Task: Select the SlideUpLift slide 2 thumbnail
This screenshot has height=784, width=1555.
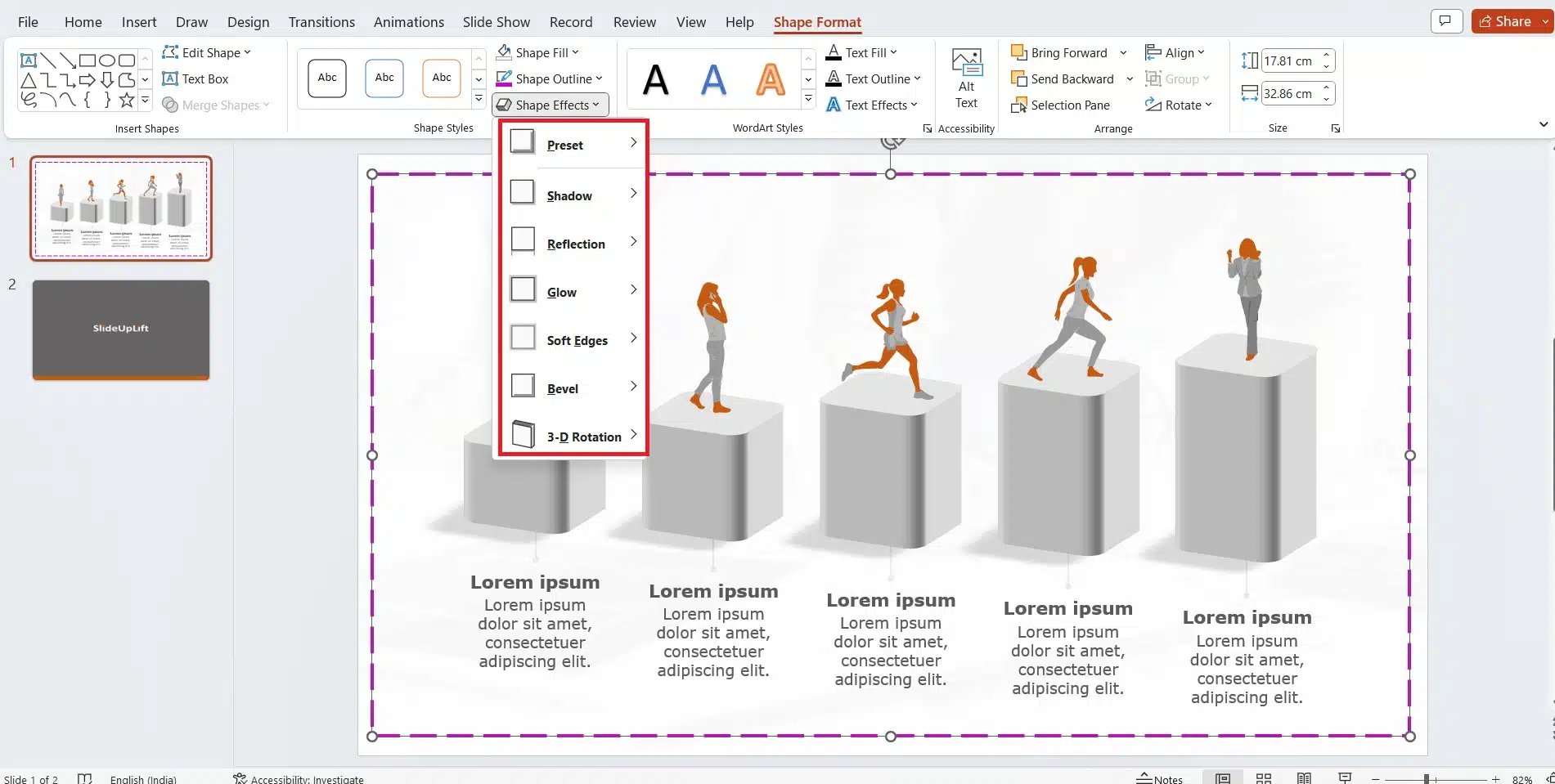Action: (121, 329)
